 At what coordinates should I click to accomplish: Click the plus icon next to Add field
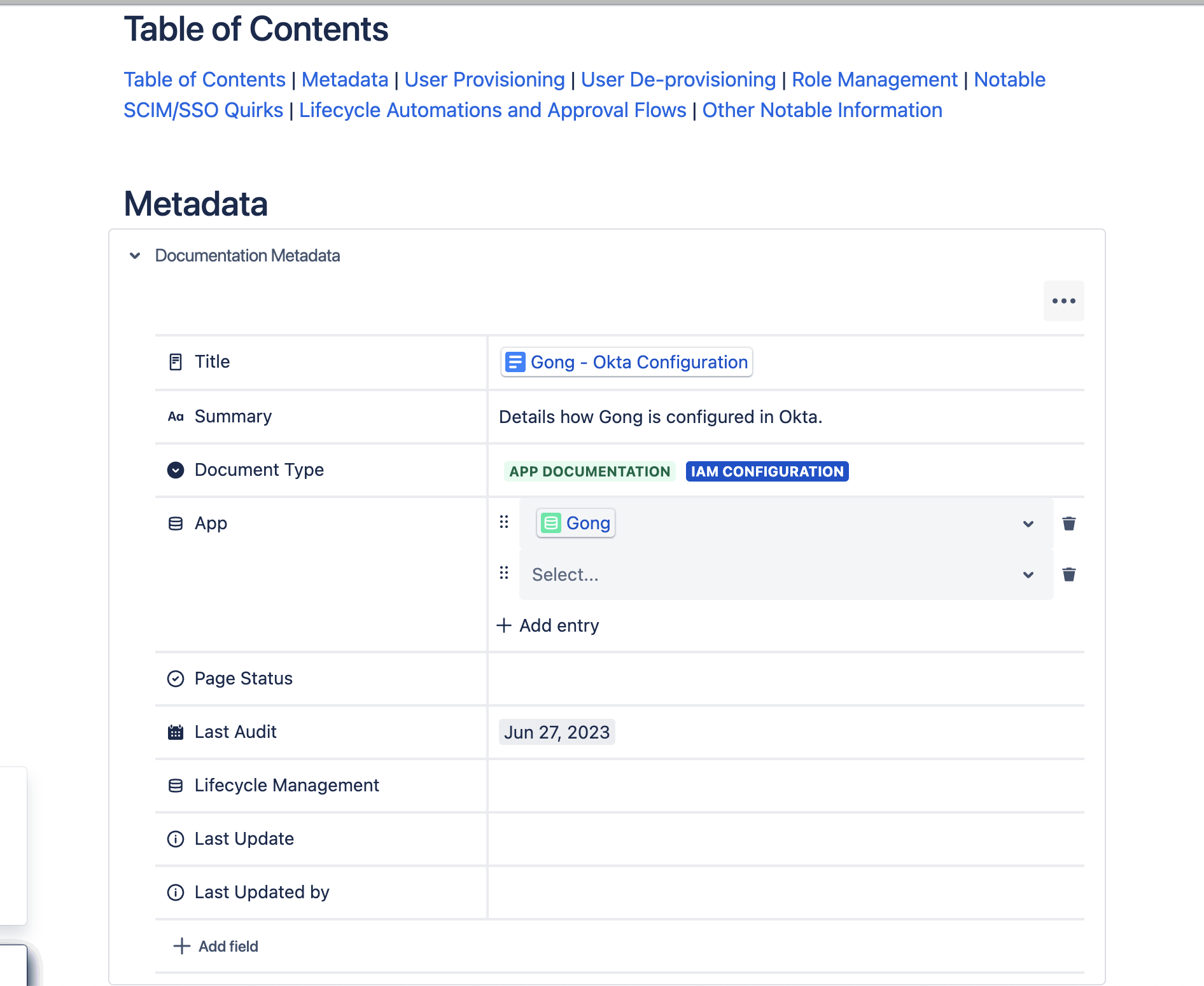[x=182, y=946]
